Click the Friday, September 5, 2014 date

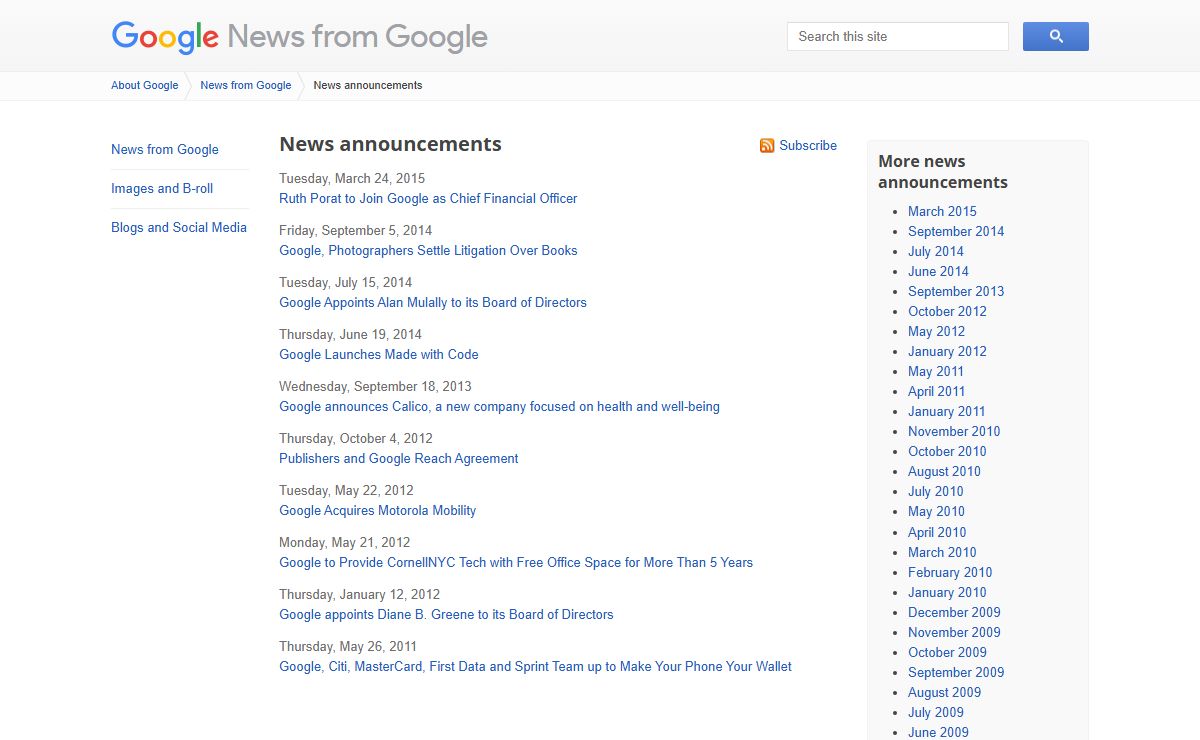[356, 230]
